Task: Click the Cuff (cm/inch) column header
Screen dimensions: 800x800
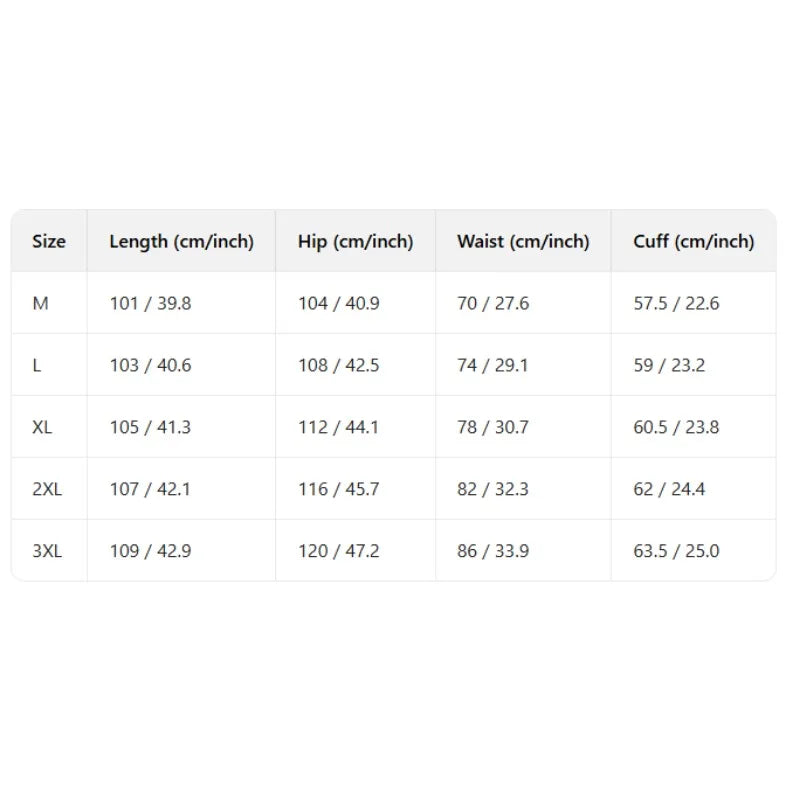Action: (x=693, y=241)
